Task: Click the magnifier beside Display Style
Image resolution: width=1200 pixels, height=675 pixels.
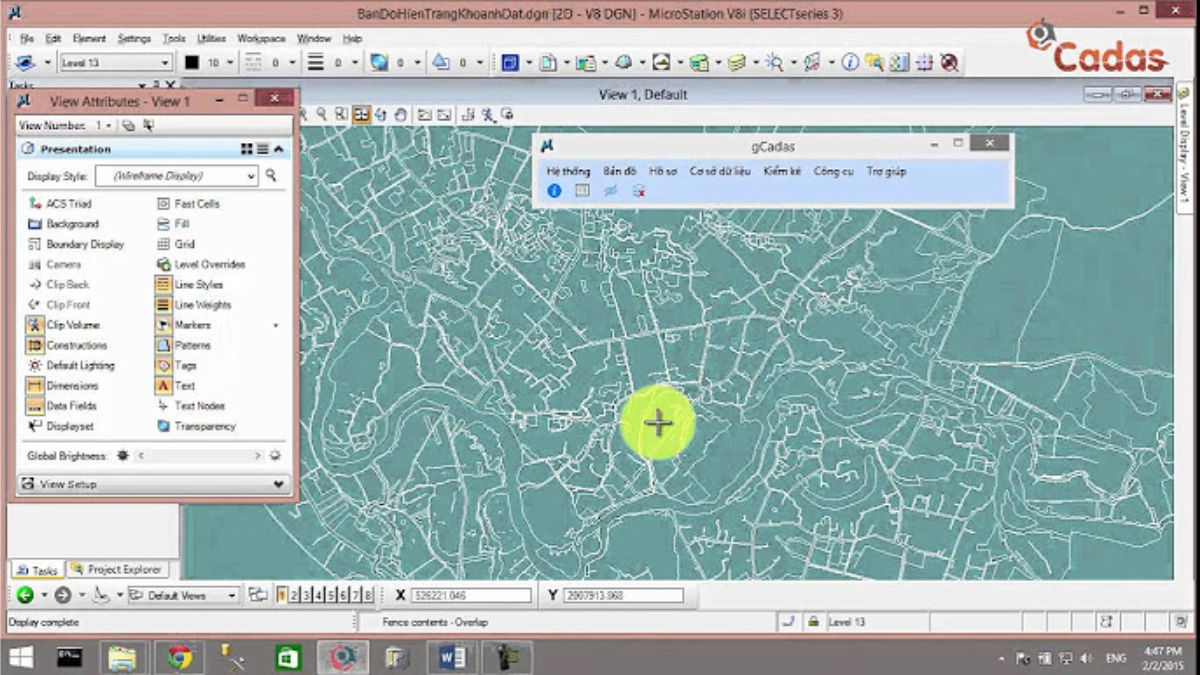Action: 271,176
